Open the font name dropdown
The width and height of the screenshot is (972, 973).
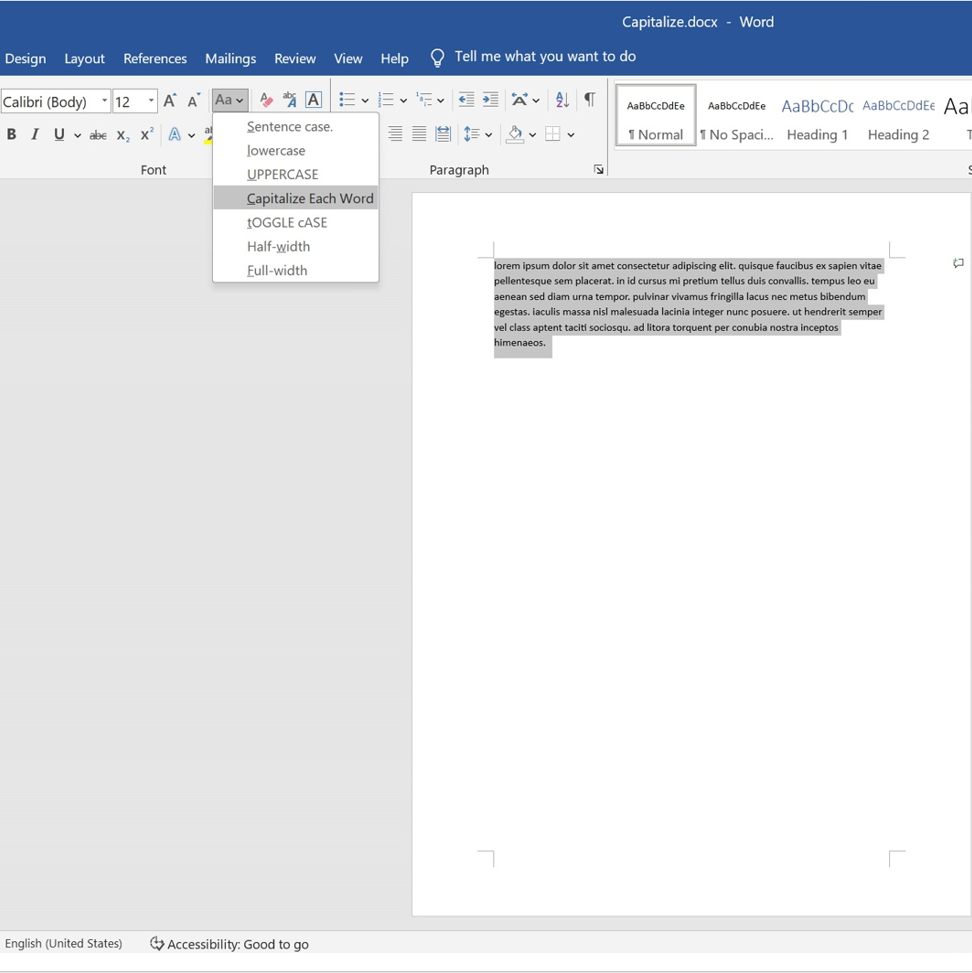[104, 101]
